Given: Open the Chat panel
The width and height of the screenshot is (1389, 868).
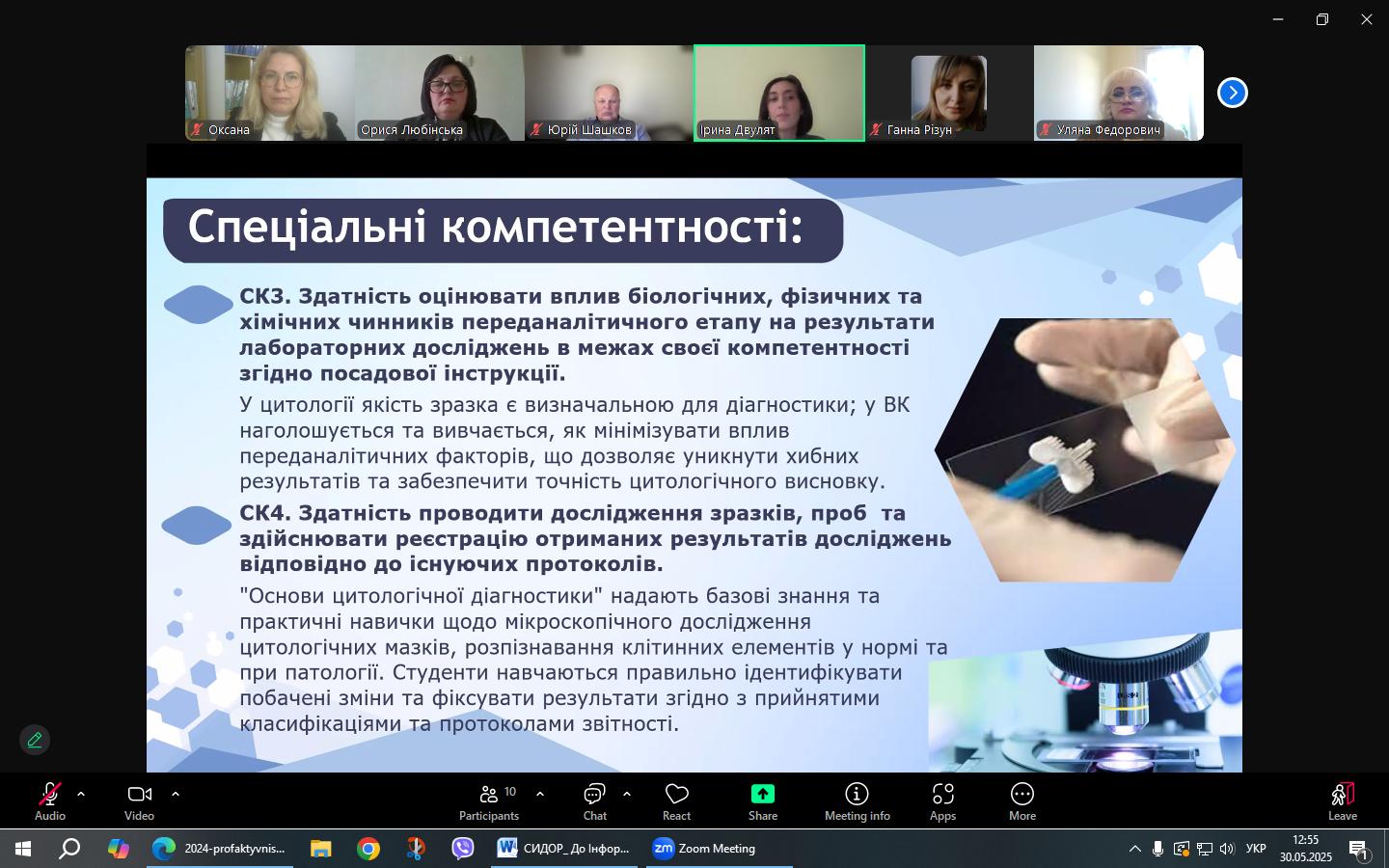Looking at the screenshot, I should click(595, 801).
